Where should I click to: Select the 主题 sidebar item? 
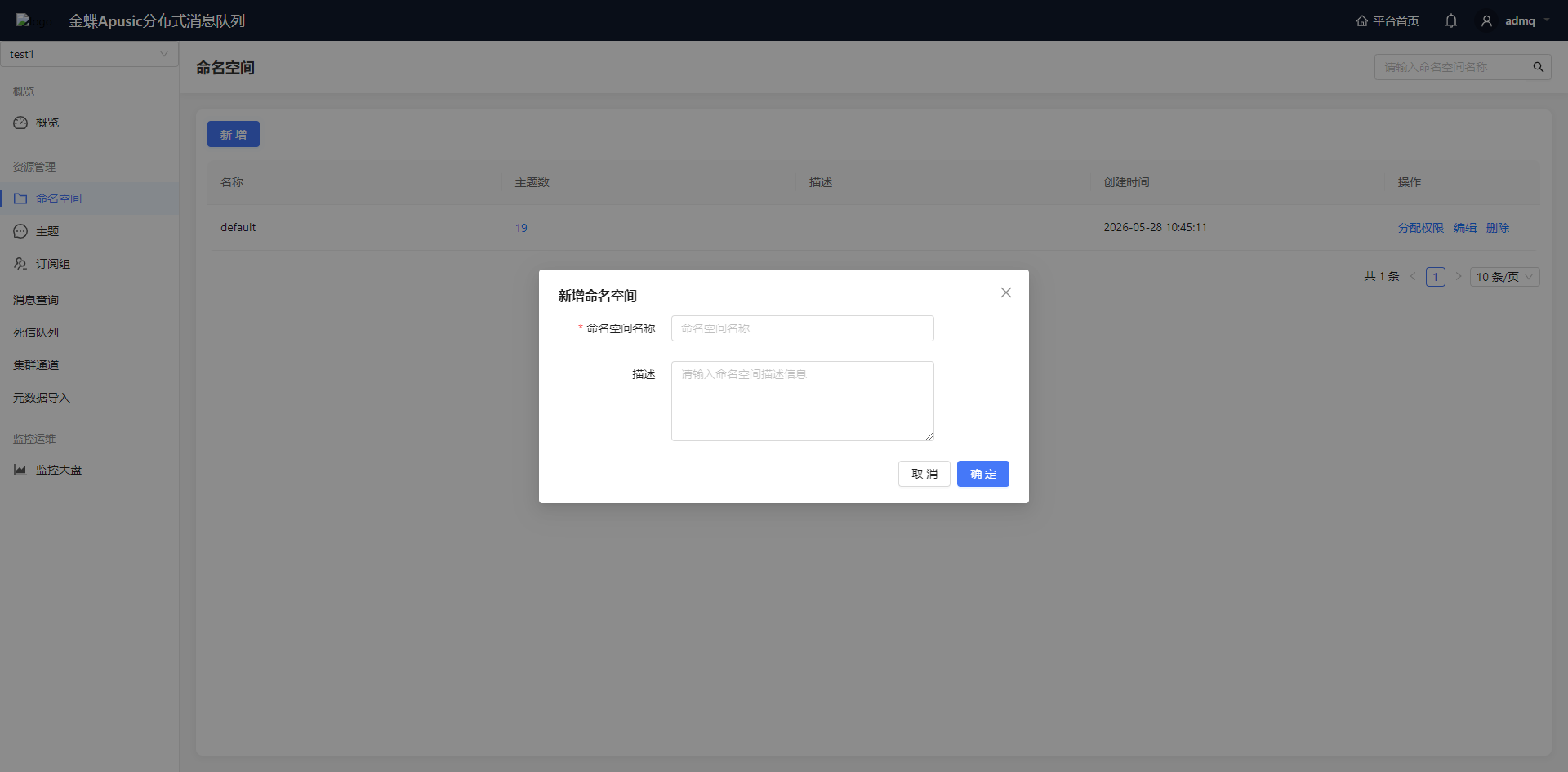pyautogui.click(x=47, y=231)
